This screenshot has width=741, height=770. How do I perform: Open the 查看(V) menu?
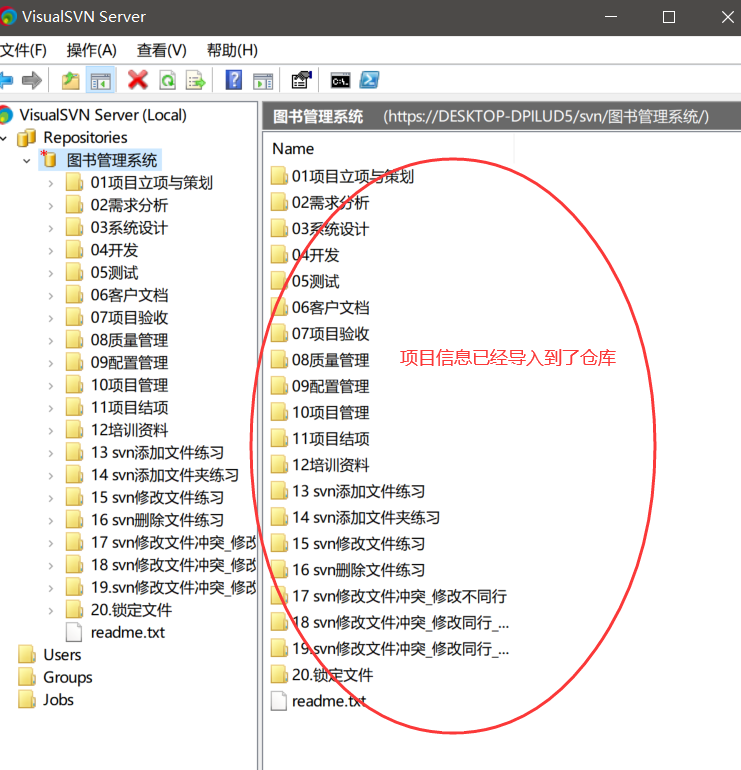tap(162, 50)
